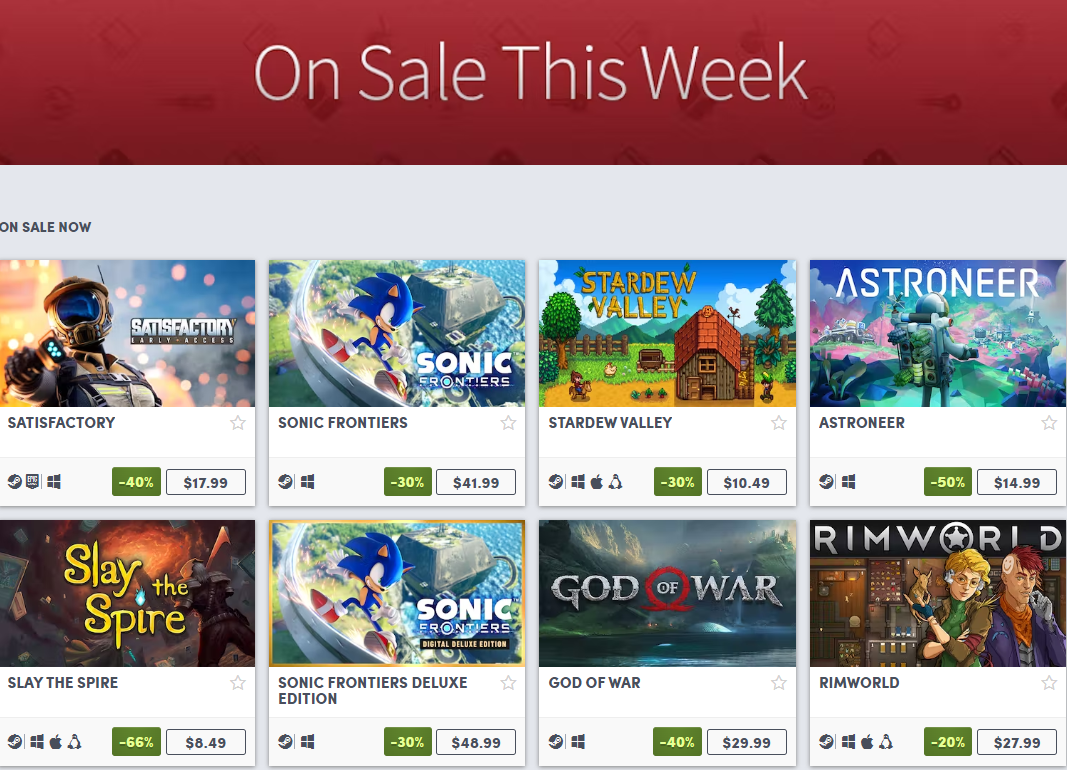Click the Linux icon on Slay the Spire

75,742
